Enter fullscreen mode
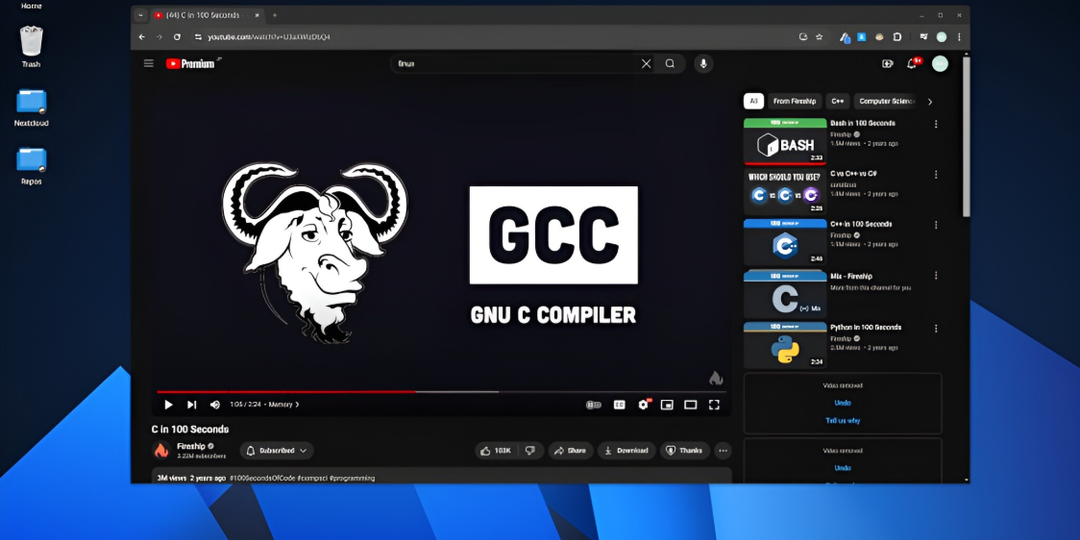The width and height of the screenshot is (1080, 540). pyautogui.click(x=714, y=405)
